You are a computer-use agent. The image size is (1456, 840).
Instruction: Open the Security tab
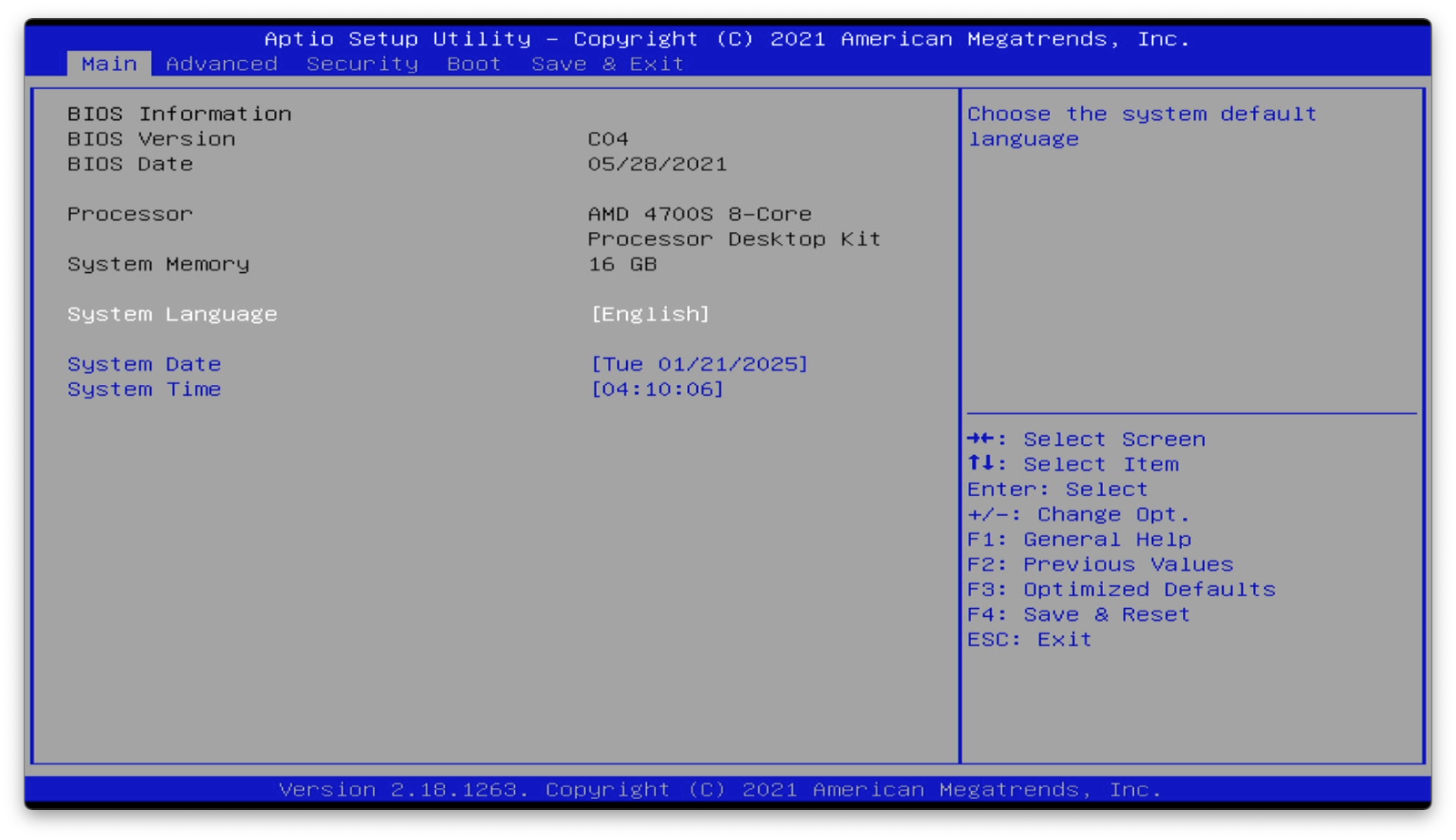[362, 64]
